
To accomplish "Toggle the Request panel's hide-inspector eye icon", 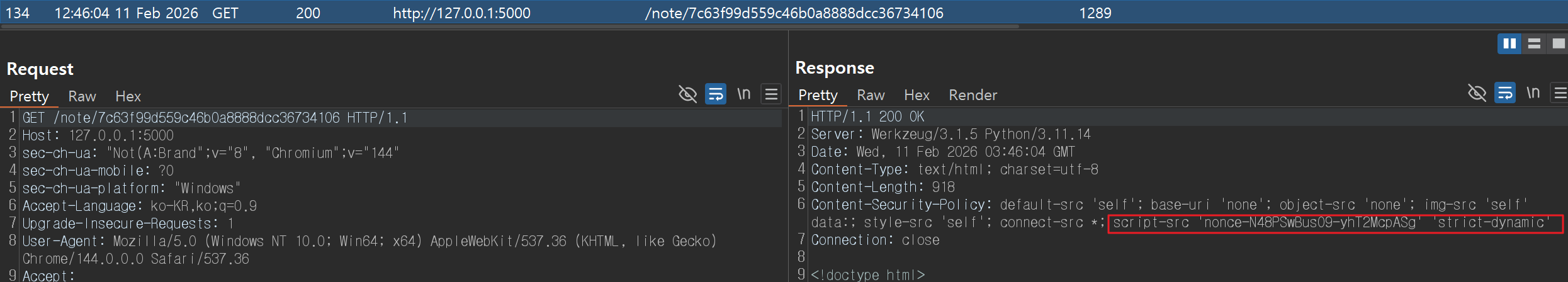I will pos(687,94).
